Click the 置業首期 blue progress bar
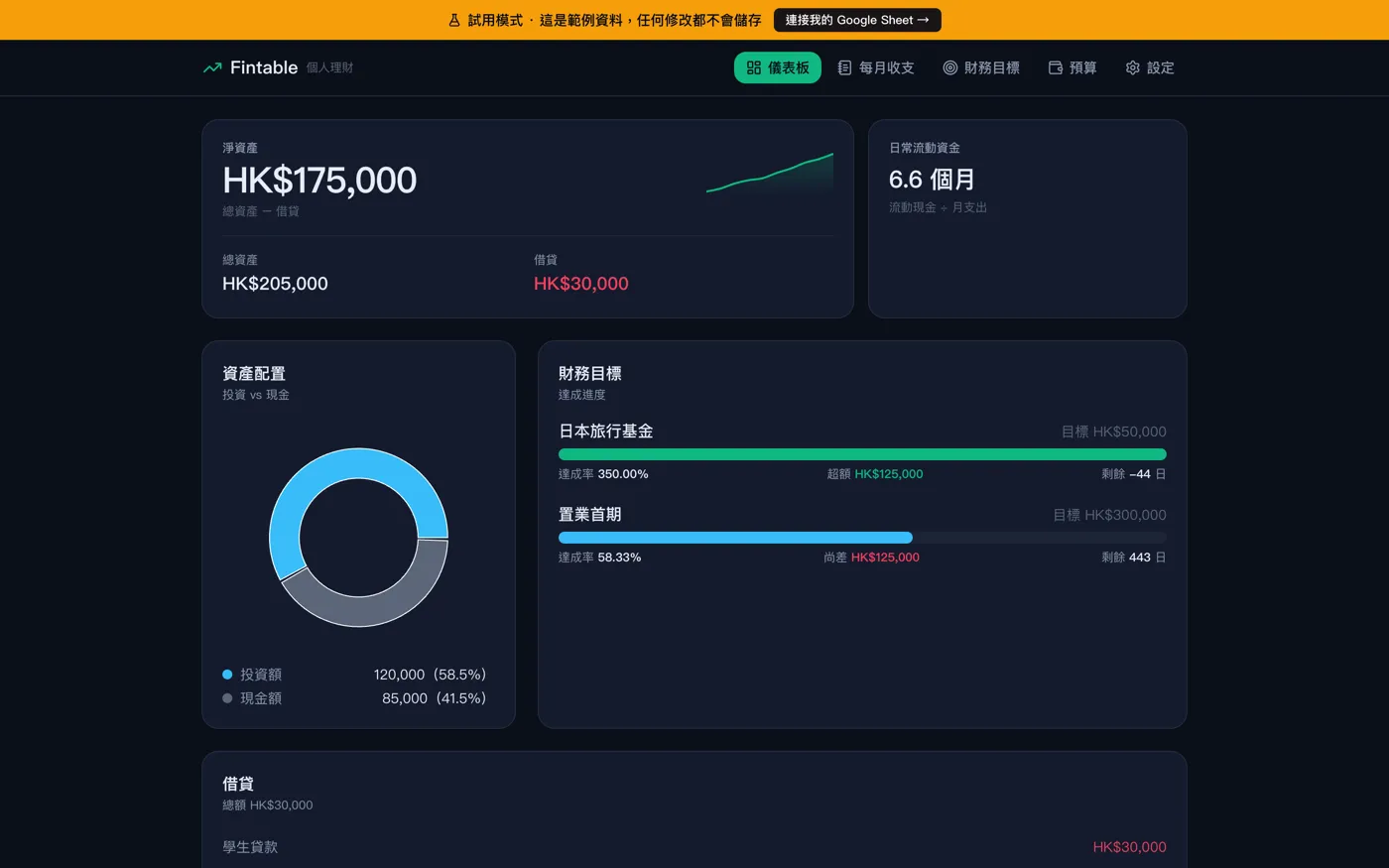1389x868 pixels. pyautogui.click(x=735, y=538)
